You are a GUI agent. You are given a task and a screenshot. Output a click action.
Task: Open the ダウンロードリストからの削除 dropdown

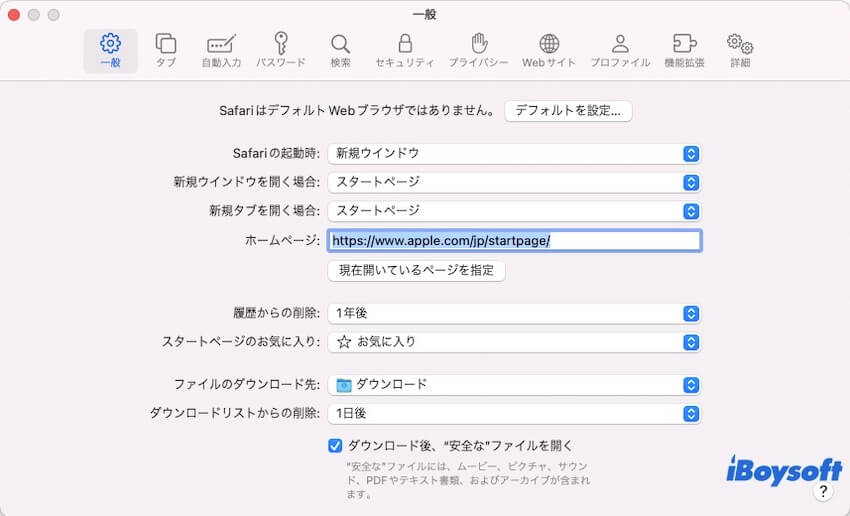(x=514, y=414)
